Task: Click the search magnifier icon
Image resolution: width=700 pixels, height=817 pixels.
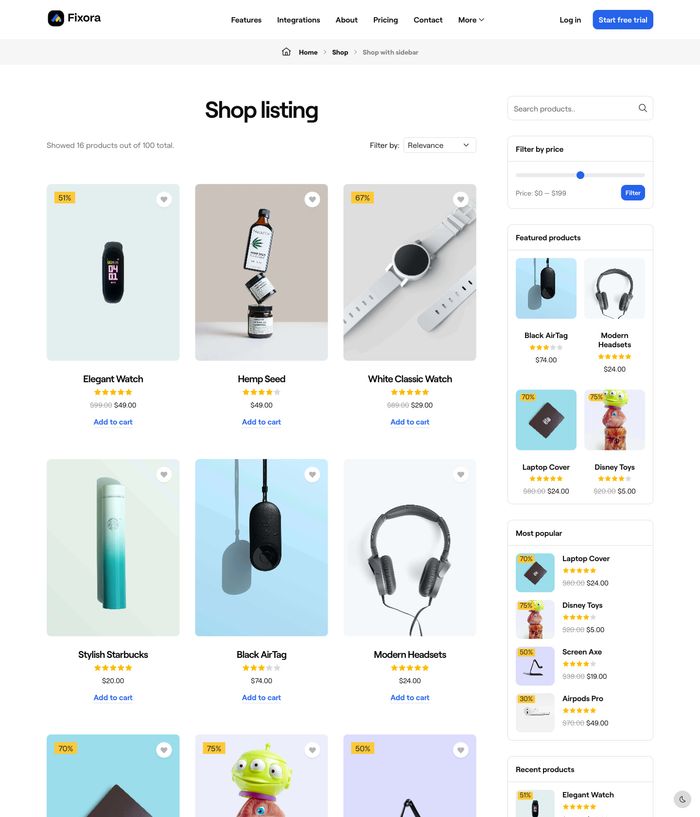Action: pyautogui.click(x=643, y=108)
